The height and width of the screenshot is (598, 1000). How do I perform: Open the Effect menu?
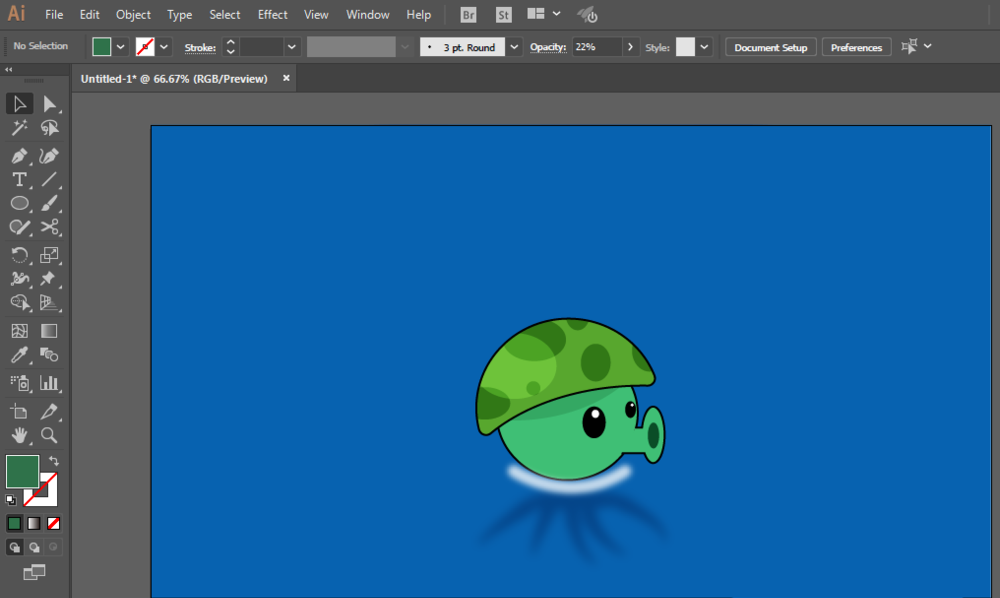[x=272, y=15]
